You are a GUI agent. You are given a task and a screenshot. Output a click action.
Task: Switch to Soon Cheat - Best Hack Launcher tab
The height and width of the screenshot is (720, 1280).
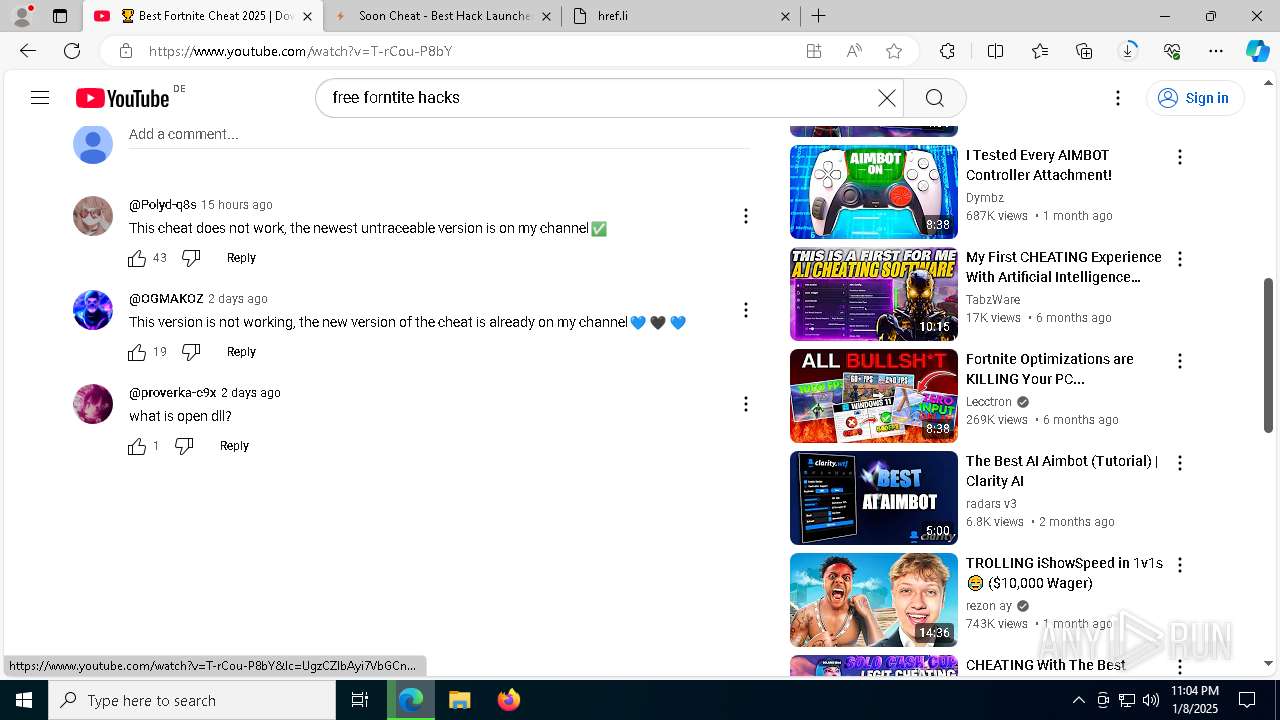444,16
